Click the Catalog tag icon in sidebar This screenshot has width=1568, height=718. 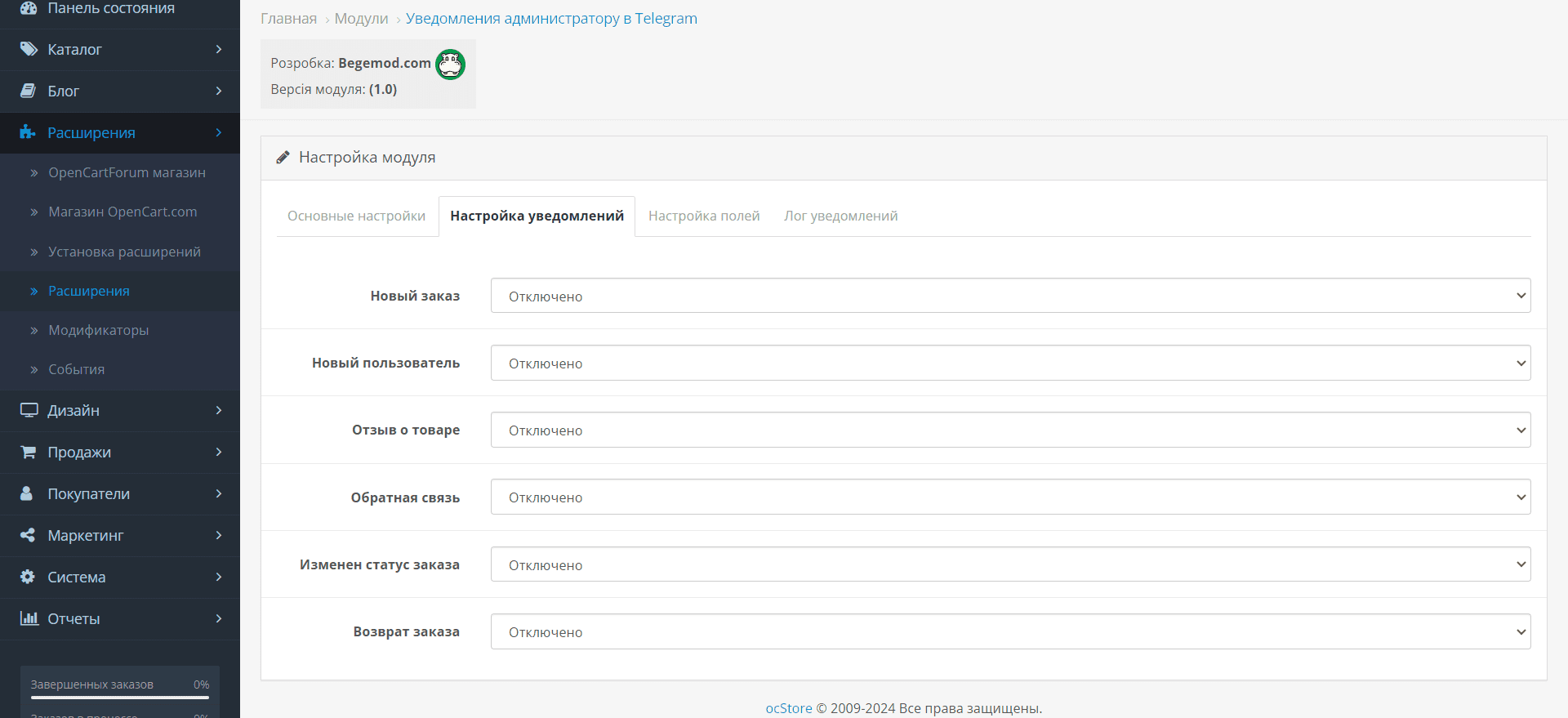click(x=29, y=49)
